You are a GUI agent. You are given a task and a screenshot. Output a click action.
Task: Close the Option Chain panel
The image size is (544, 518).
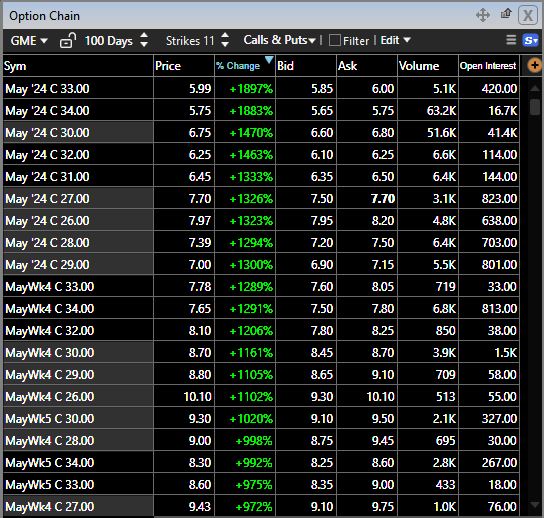coord(528,15)
